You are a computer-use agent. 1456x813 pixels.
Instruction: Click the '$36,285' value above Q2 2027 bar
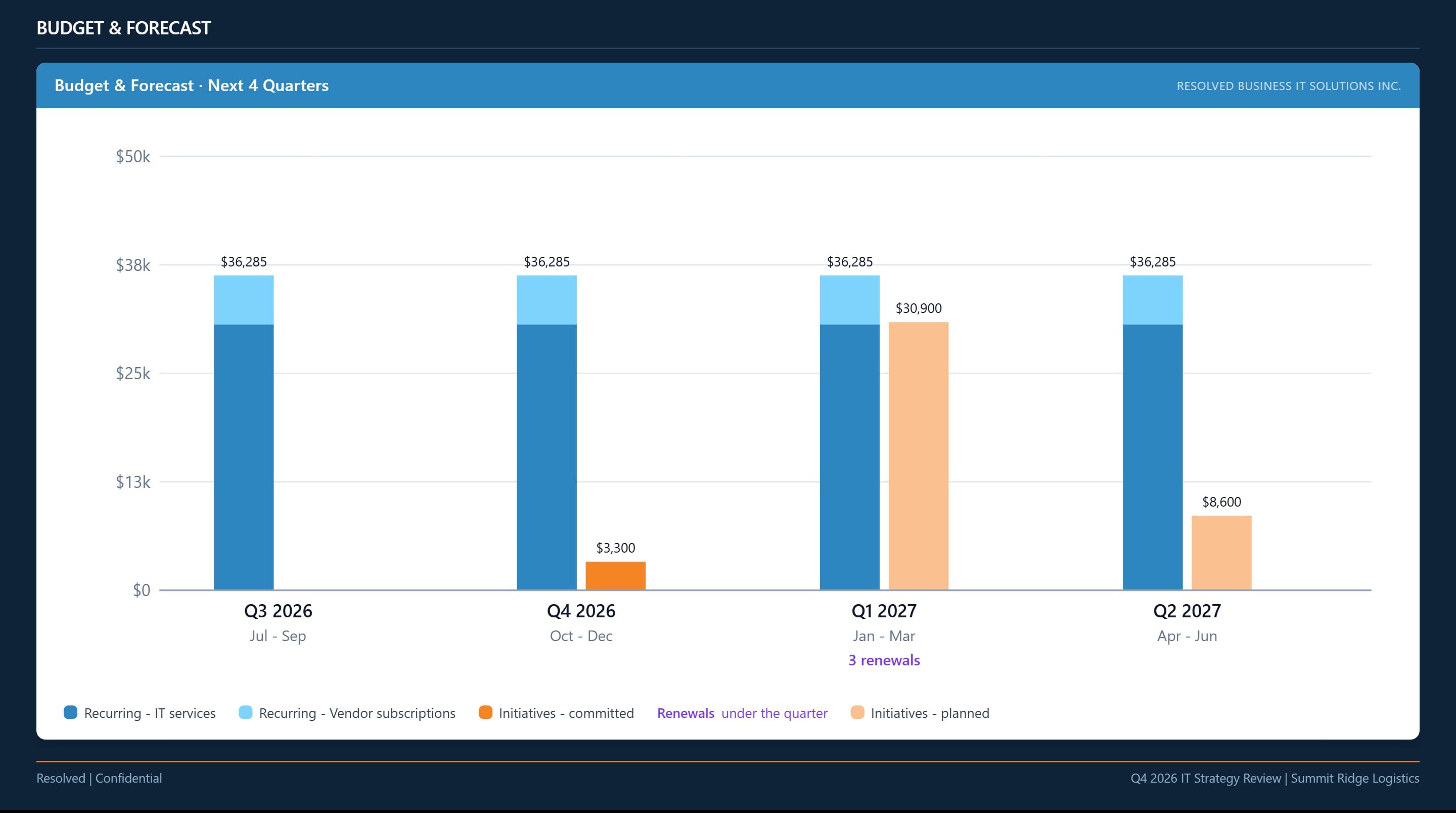[x=1153, y=262]
